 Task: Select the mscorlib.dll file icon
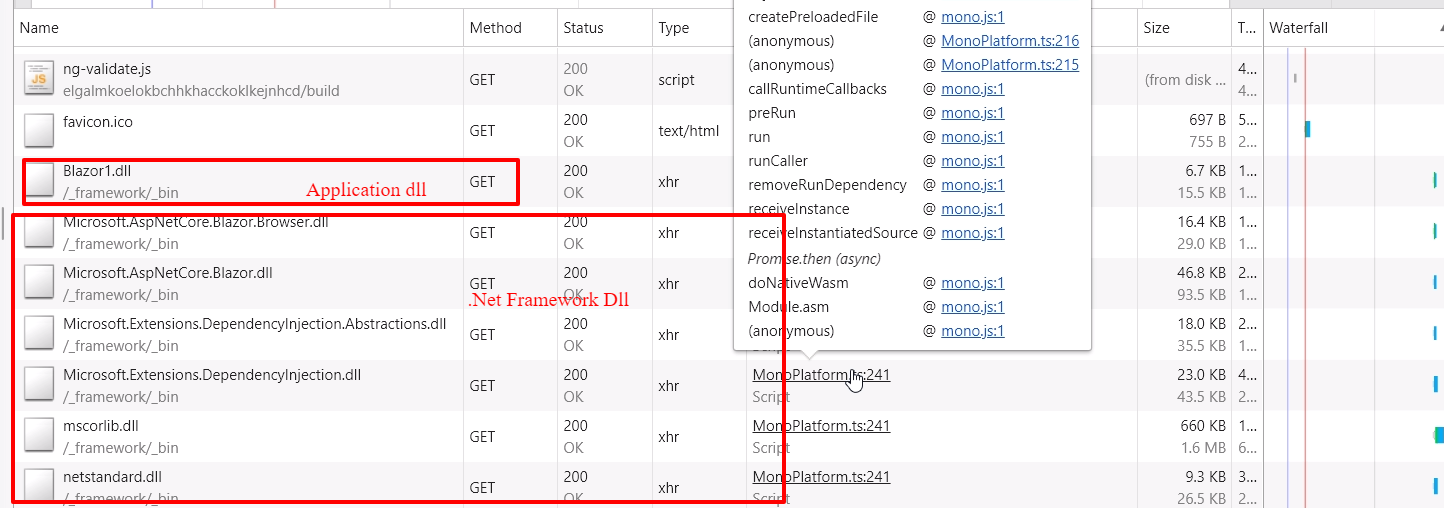(x=39, y=436)
